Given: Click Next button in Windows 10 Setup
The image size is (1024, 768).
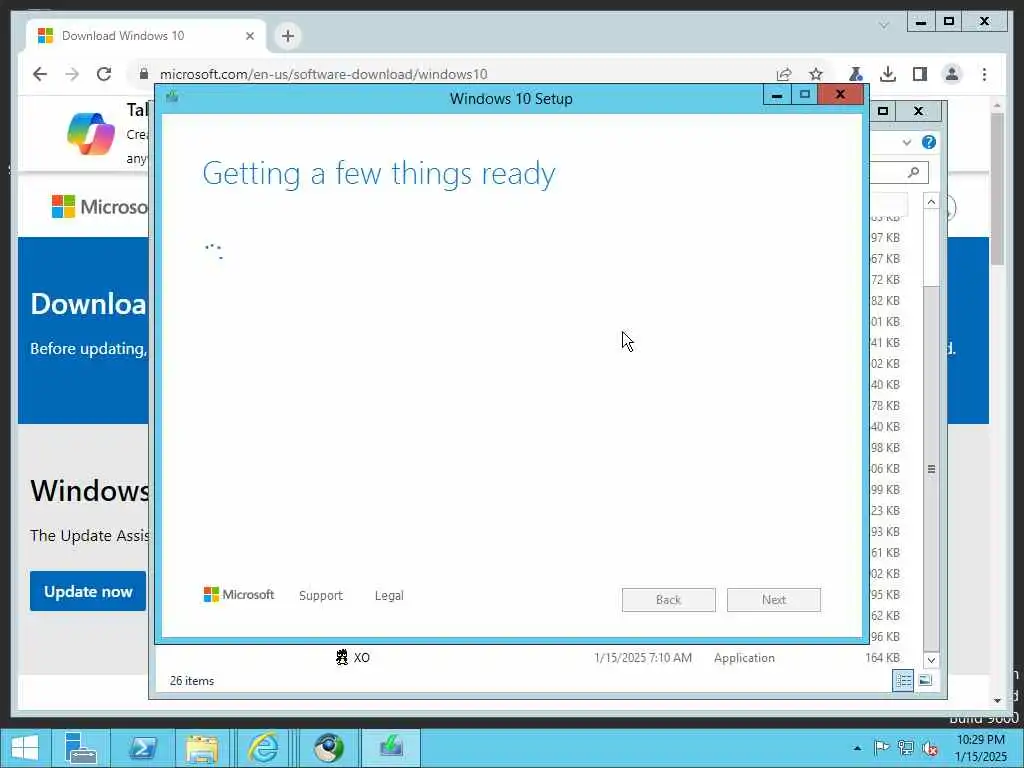Looking at the screenshot, I should point(774,600).
